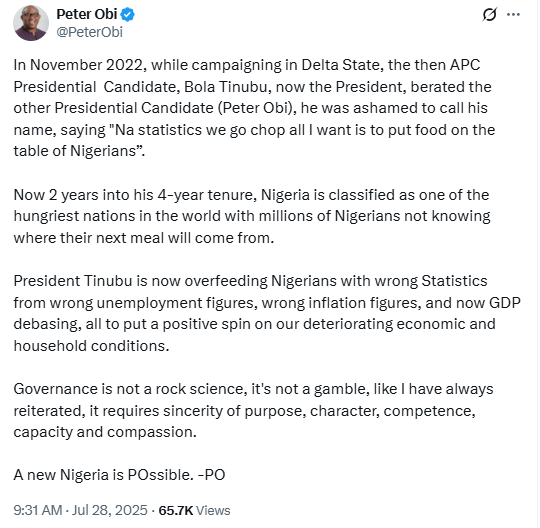Viewport: 540px width, 528px height.
Task: Click the "capacity and compassion." line
Action: [105, 432]
